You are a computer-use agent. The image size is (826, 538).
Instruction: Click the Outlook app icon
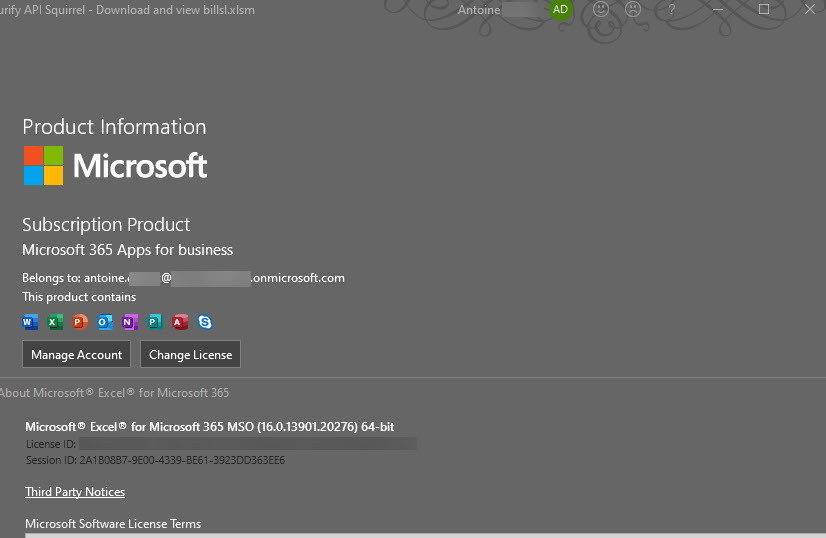click(x=105, y=322)
